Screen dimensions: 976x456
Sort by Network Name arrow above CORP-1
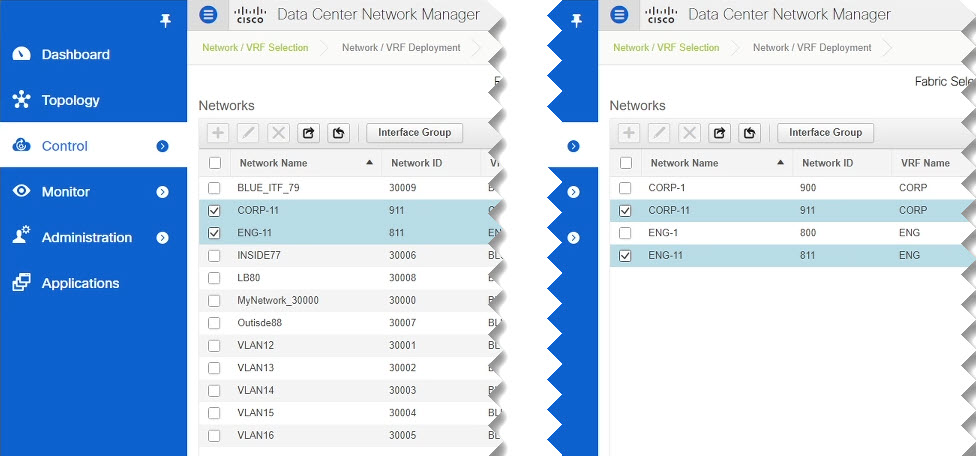pyautogui.click(x=781, y=162)
